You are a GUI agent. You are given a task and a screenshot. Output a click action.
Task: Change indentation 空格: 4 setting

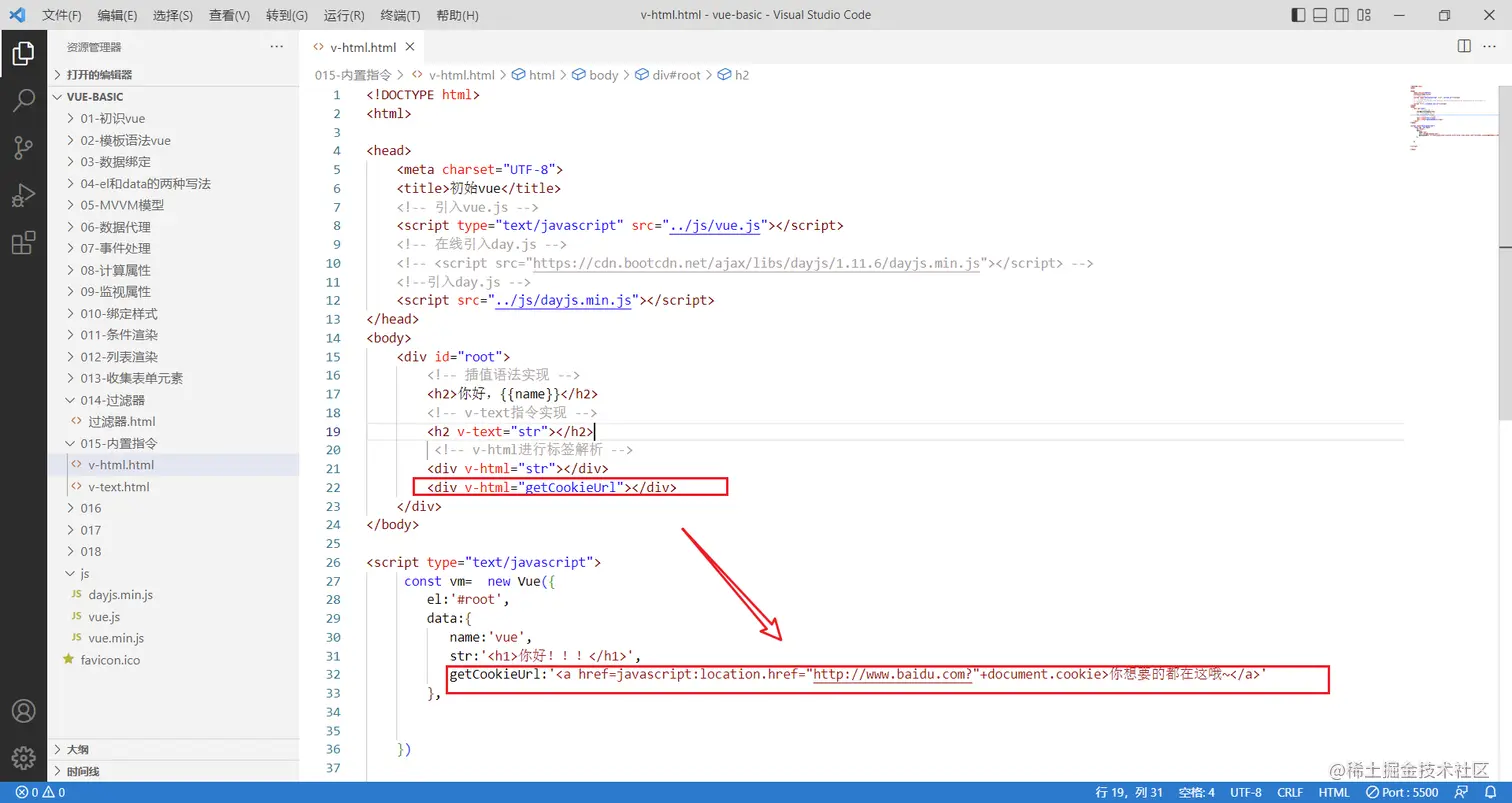point(1196,792)
